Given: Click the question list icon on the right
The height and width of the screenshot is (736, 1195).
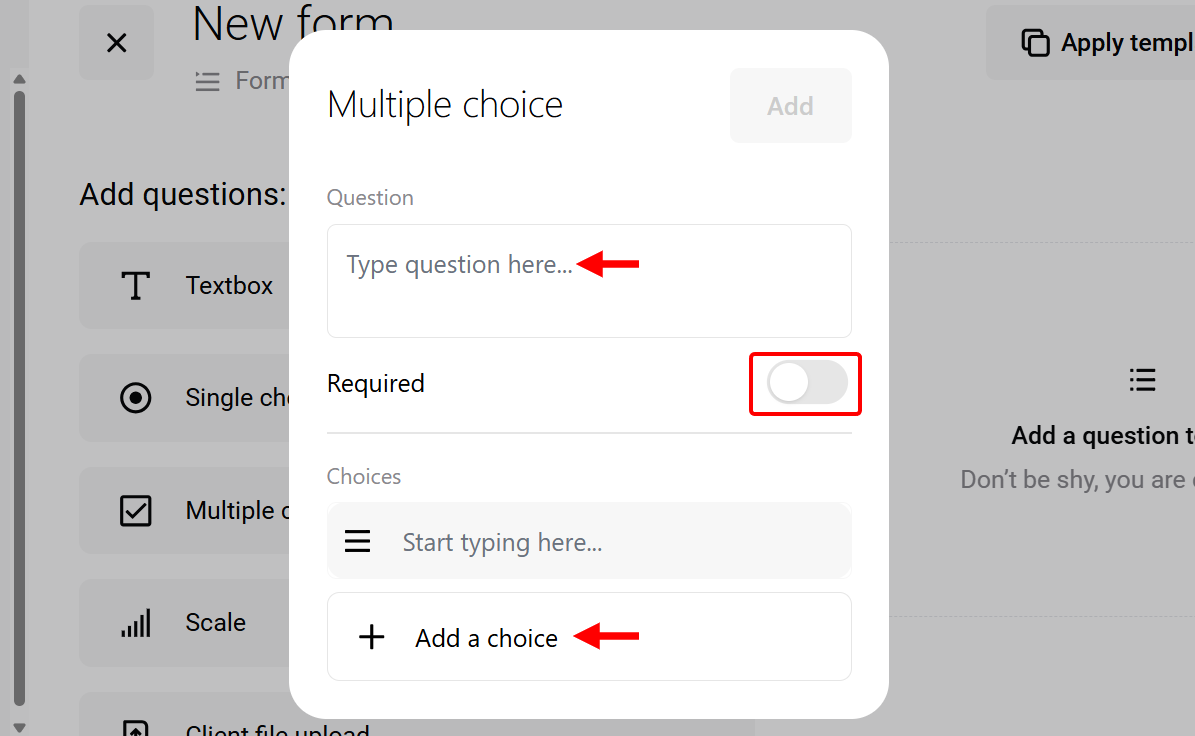Looking at the screenshot, I should (1142, 380).
